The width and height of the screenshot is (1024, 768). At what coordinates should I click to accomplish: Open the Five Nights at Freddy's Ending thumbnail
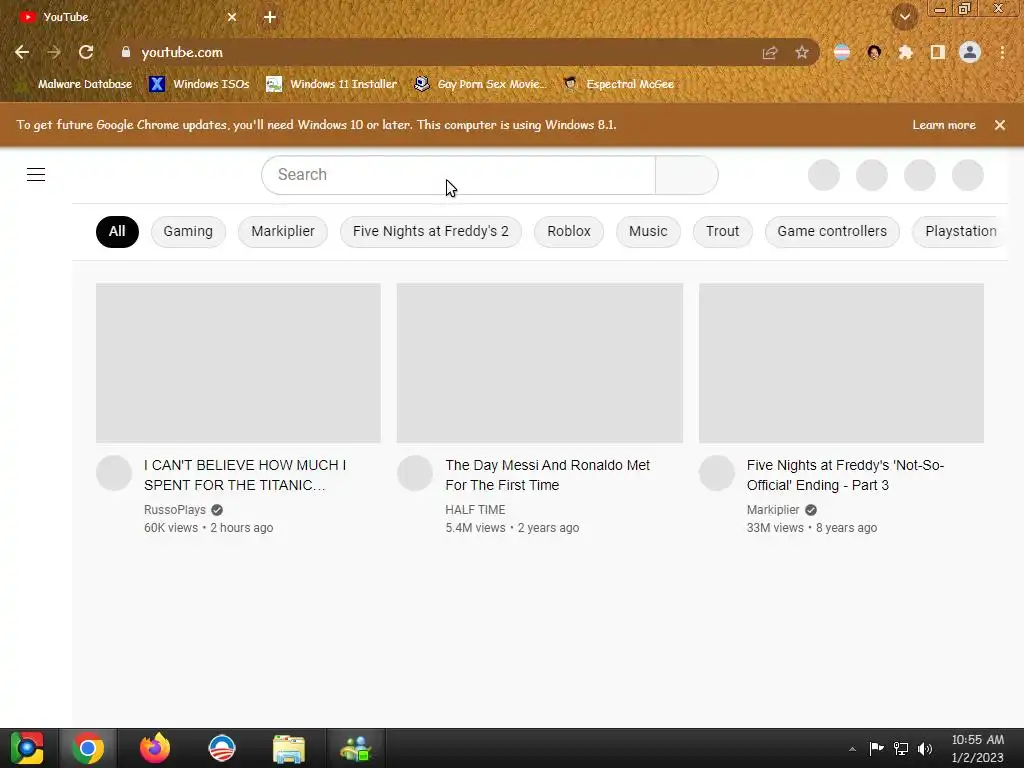coord(841,363)
